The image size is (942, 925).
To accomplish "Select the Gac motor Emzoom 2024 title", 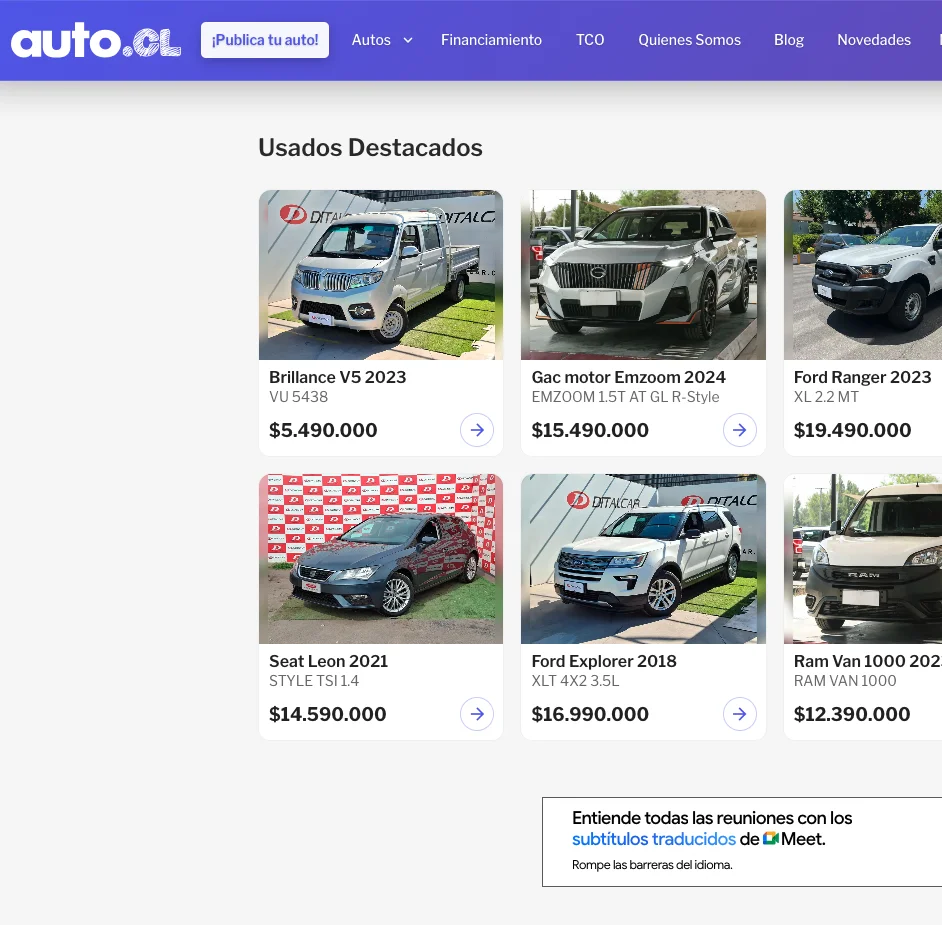I will (x=628, y=377).
